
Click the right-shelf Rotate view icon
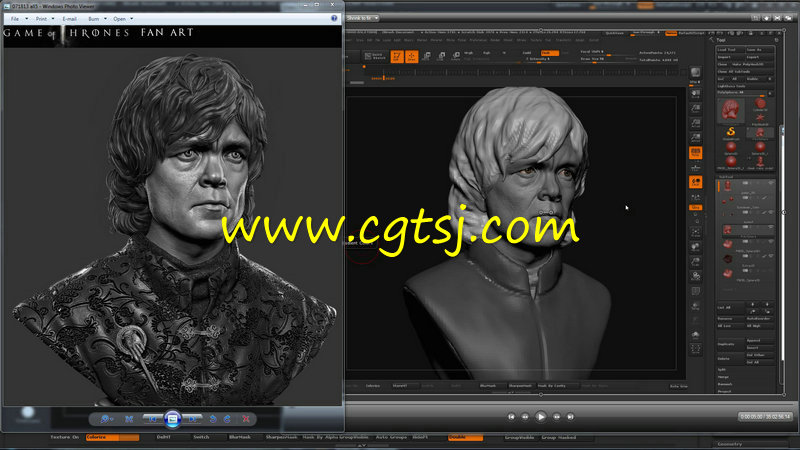pos(695,276)
